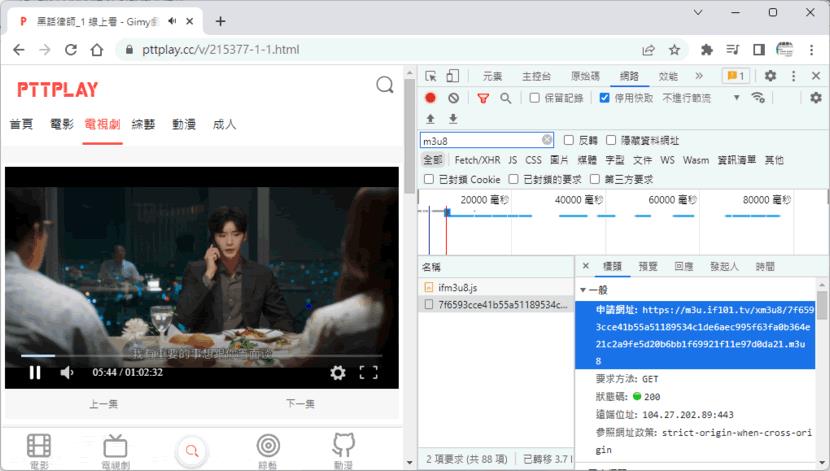Open the share page icon in address bar
The image size is (830, 471).
tap(648, 50)
